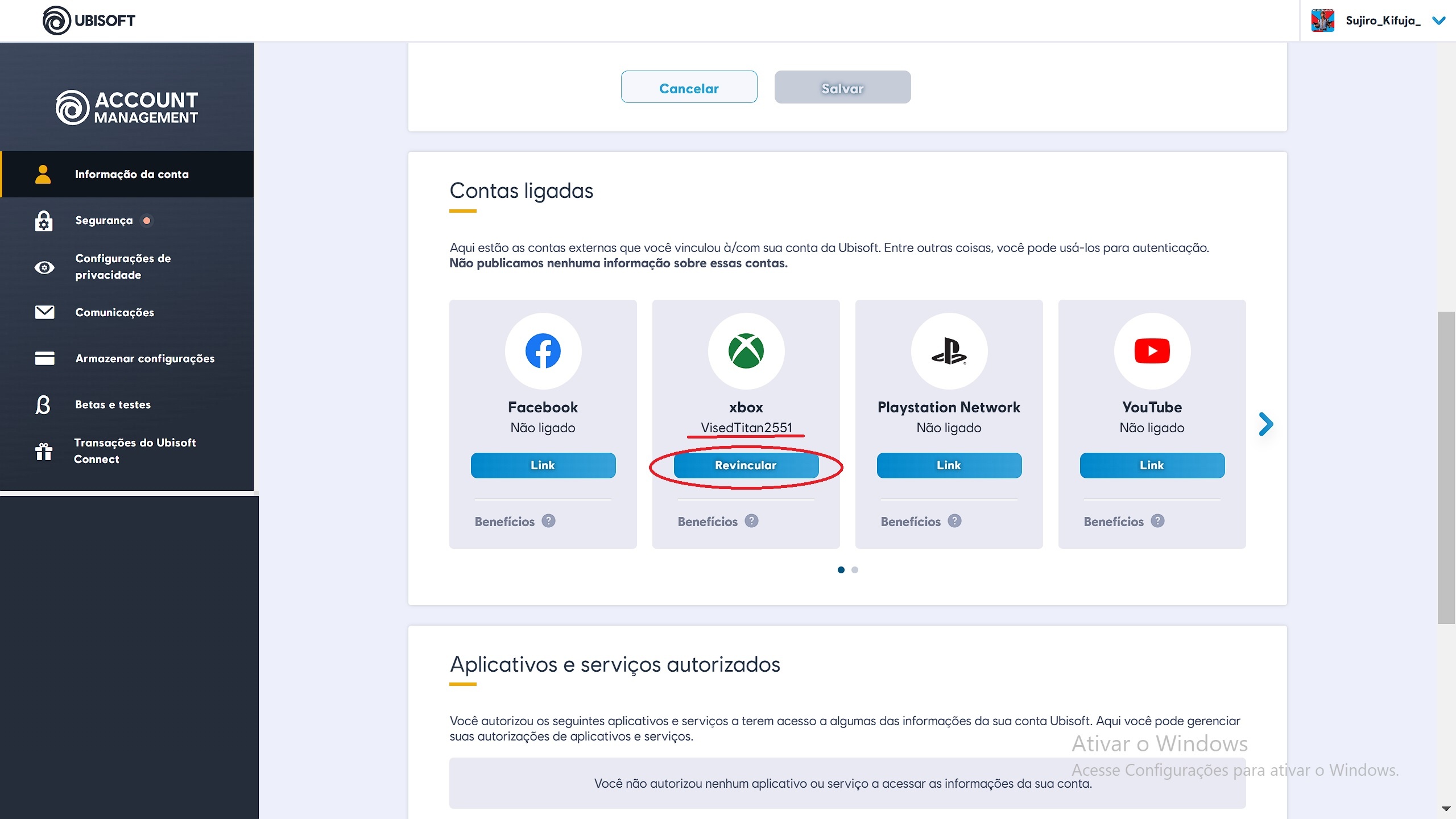Click the padlock Segurança icon

[44, 221]
